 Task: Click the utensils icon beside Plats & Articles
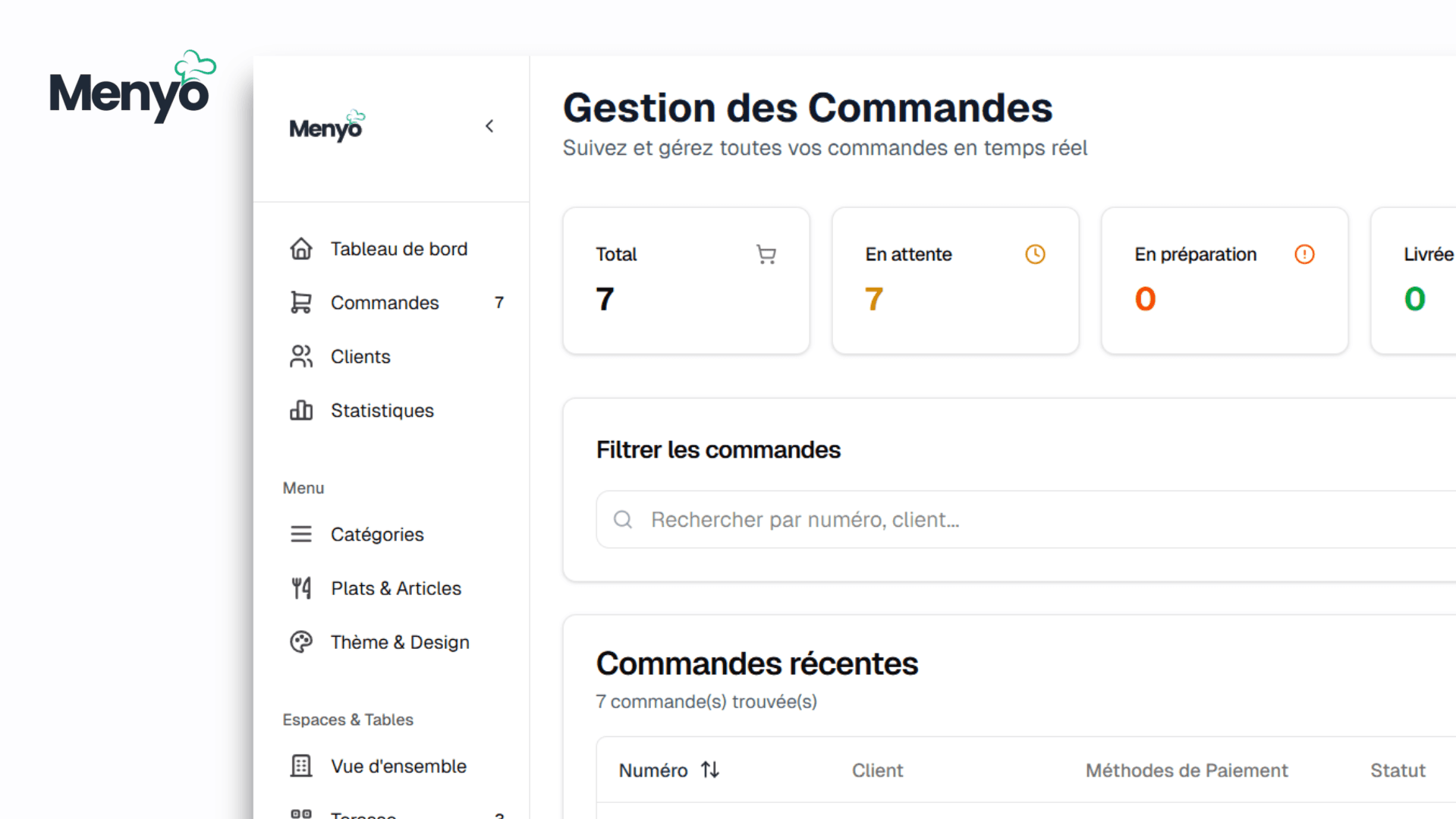(x=301, y=588)
